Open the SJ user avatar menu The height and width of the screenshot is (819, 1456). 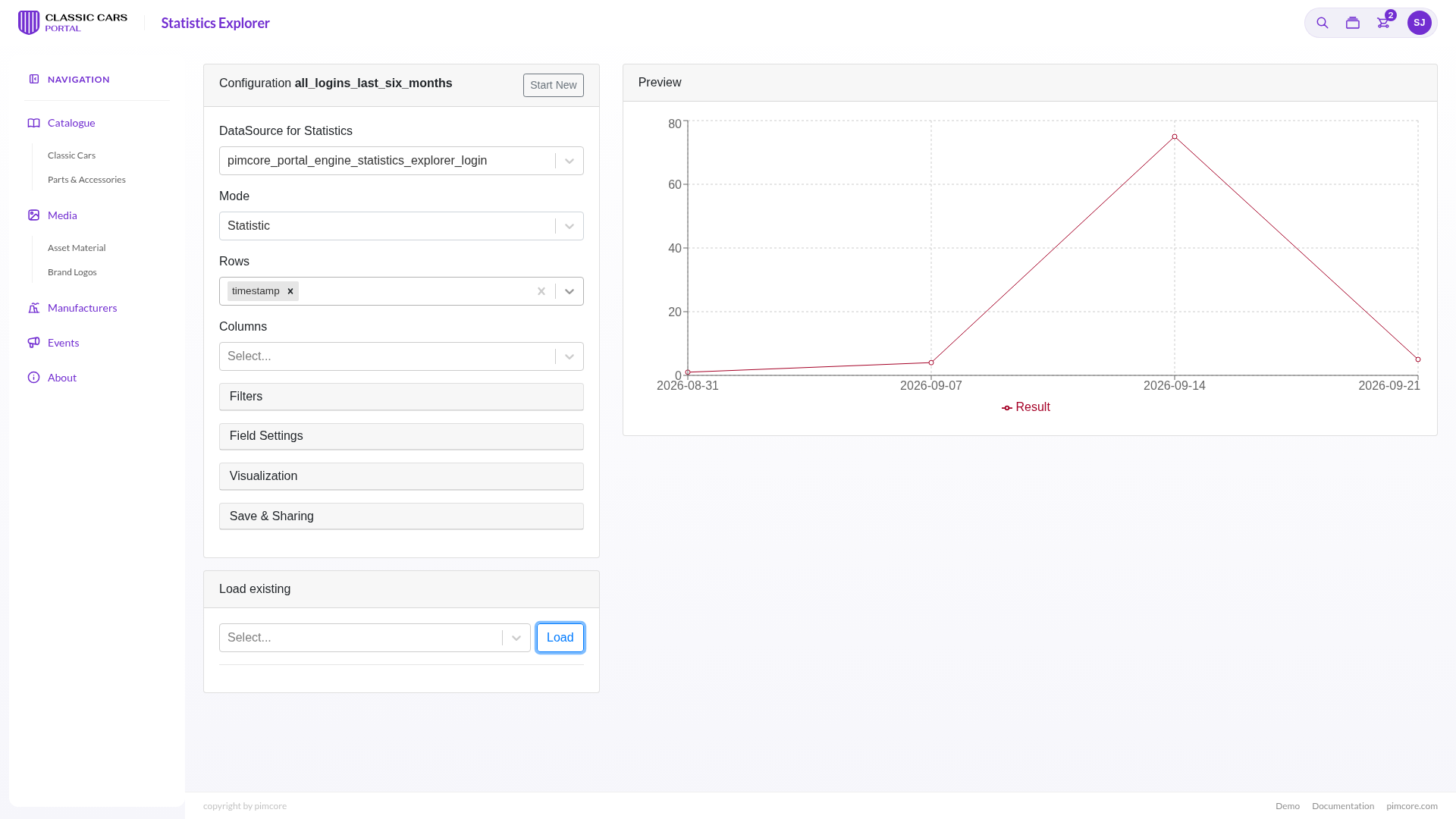1420,23
